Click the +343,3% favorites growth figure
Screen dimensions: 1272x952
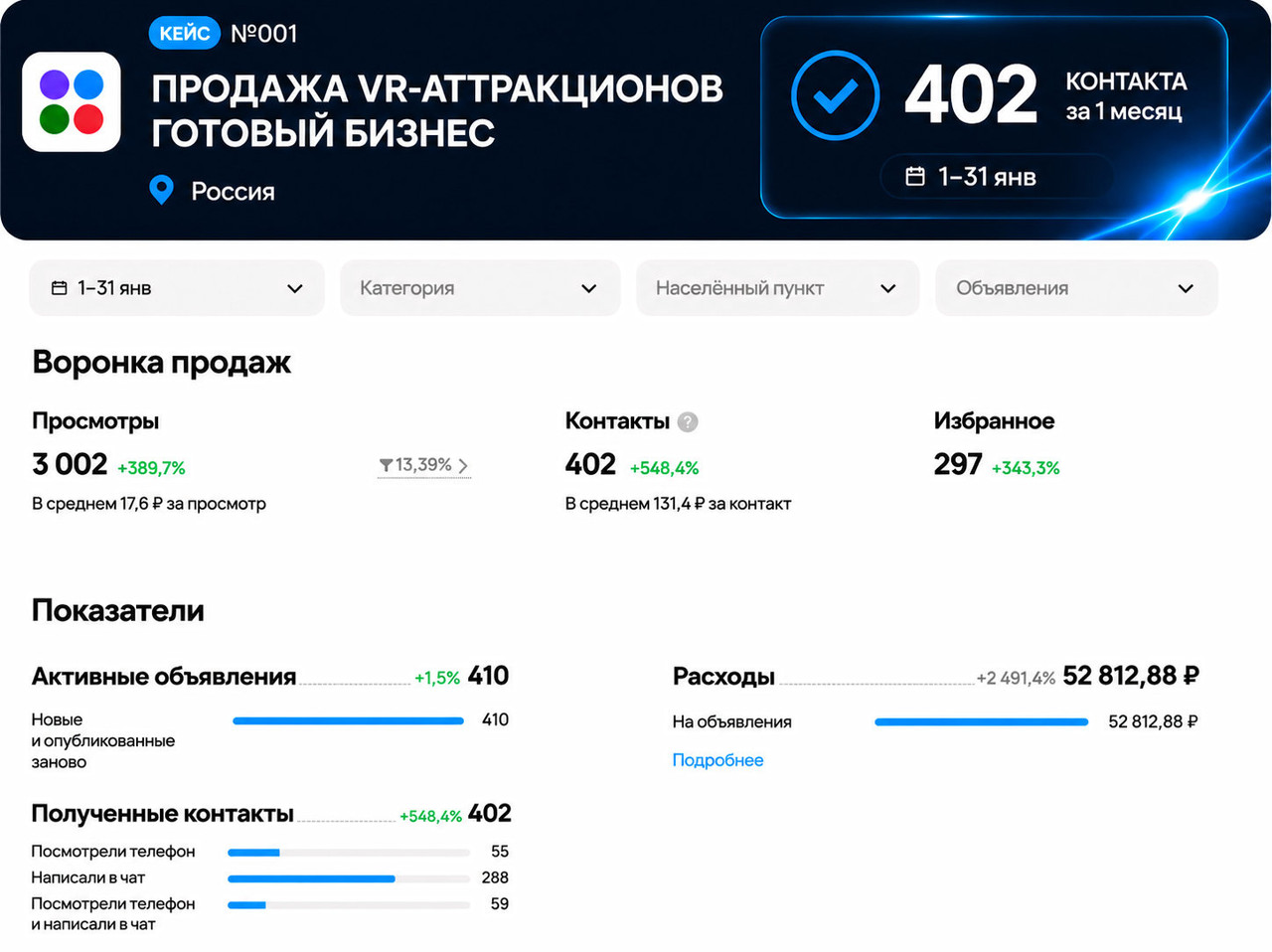click(x=1026, y=468)
